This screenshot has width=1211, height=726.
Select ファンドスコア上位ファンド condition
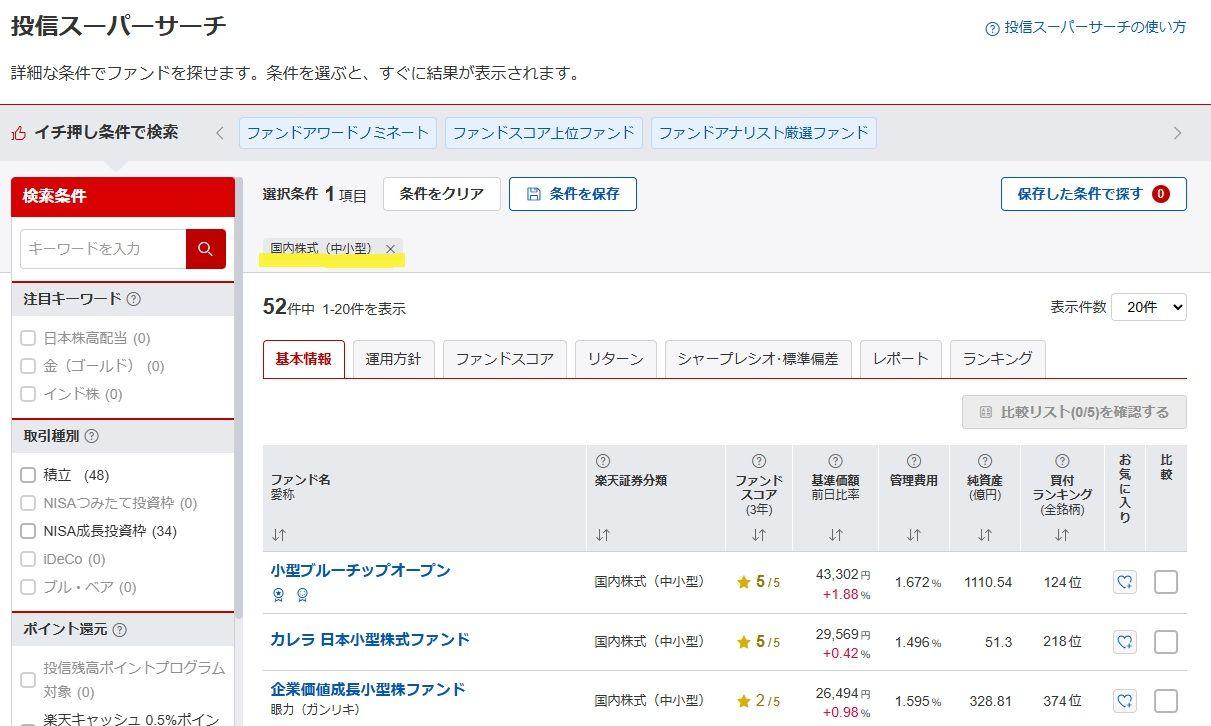[544, 133]
